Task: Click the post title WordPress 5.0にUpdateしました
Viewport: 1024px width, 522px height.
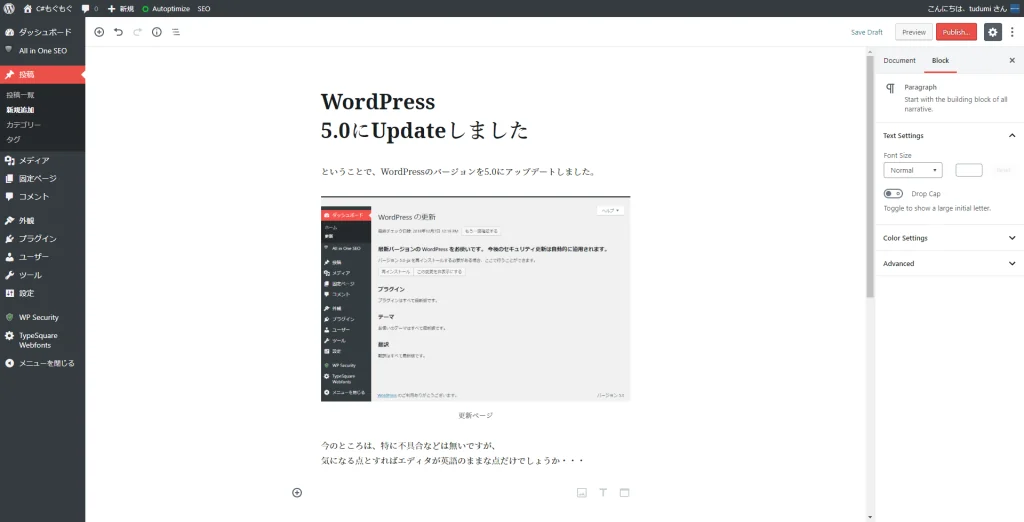Action: (x=424, y=116)
